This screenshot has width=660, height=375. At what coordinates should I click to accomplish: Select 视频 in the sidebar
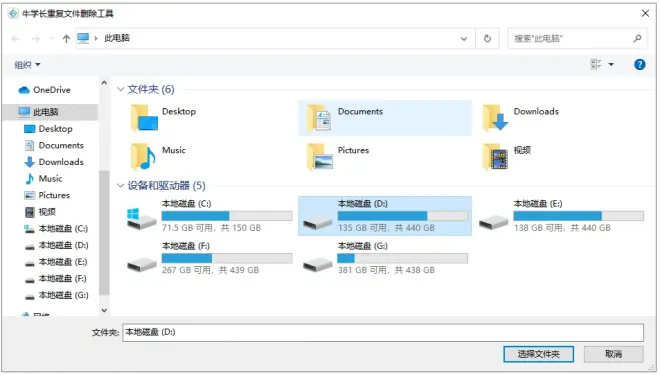[x=40, y=212]
